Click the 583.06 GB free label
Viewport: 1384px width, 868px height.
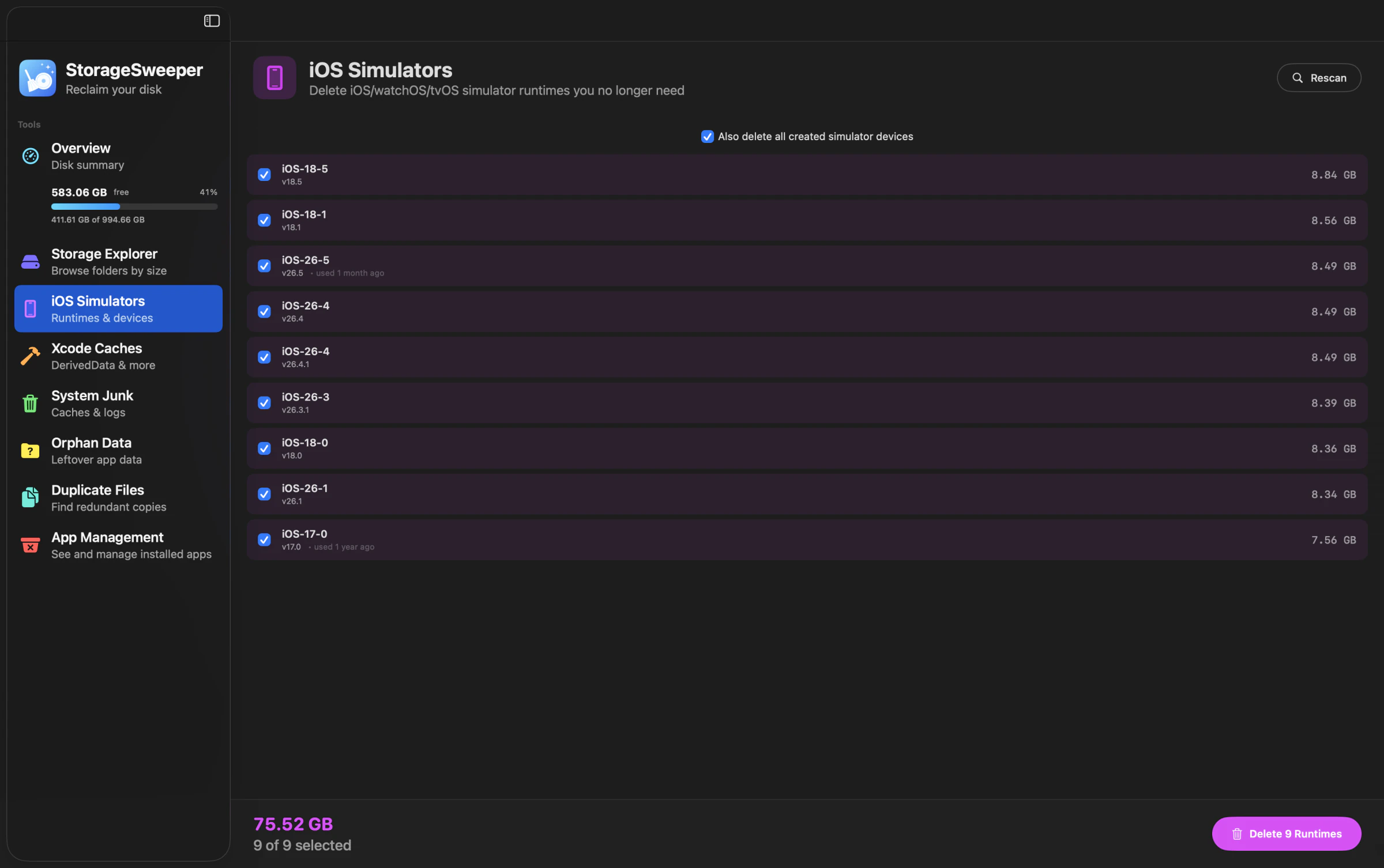[90, 192]
